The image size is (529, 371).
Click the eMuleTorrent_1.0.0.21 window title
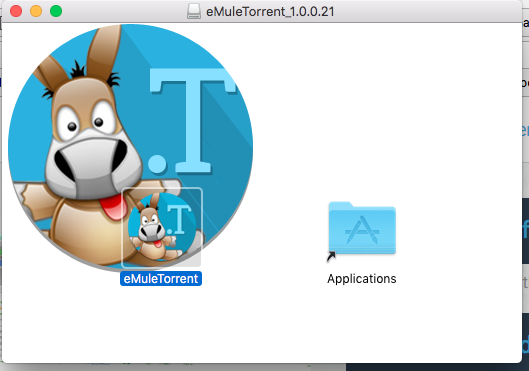point(270,11)
